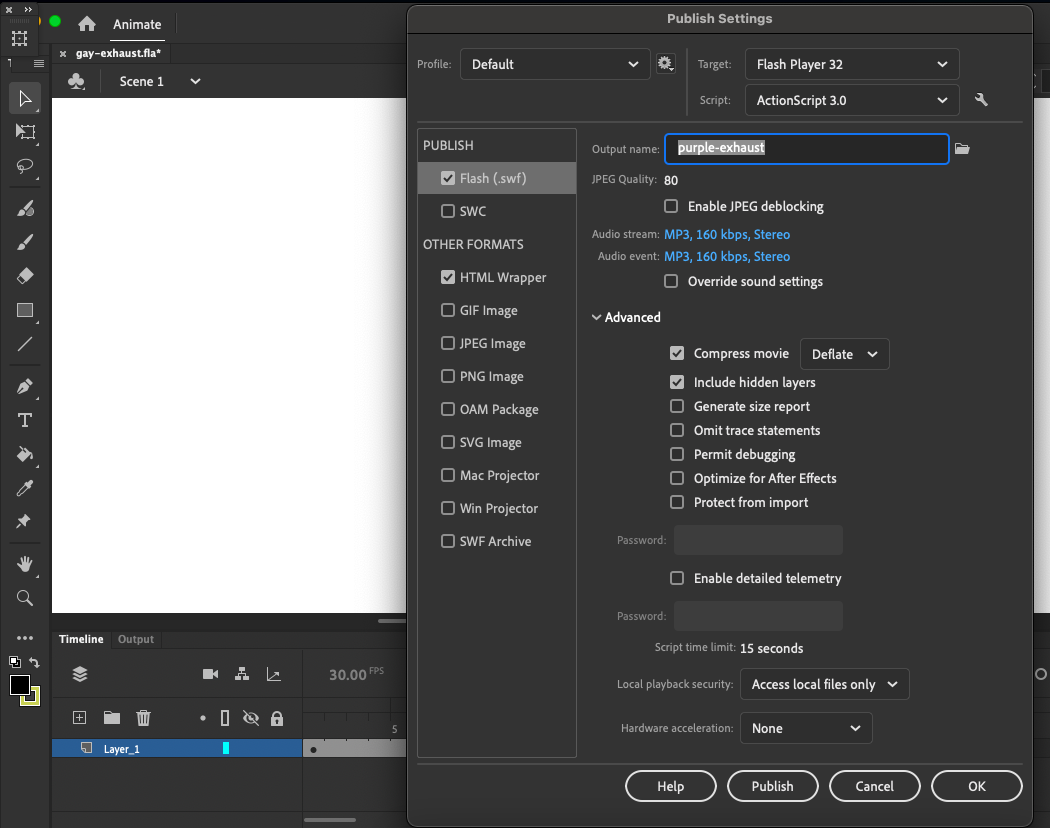
Task: Open profile options gear icon
Action: [x=665, y=64]
